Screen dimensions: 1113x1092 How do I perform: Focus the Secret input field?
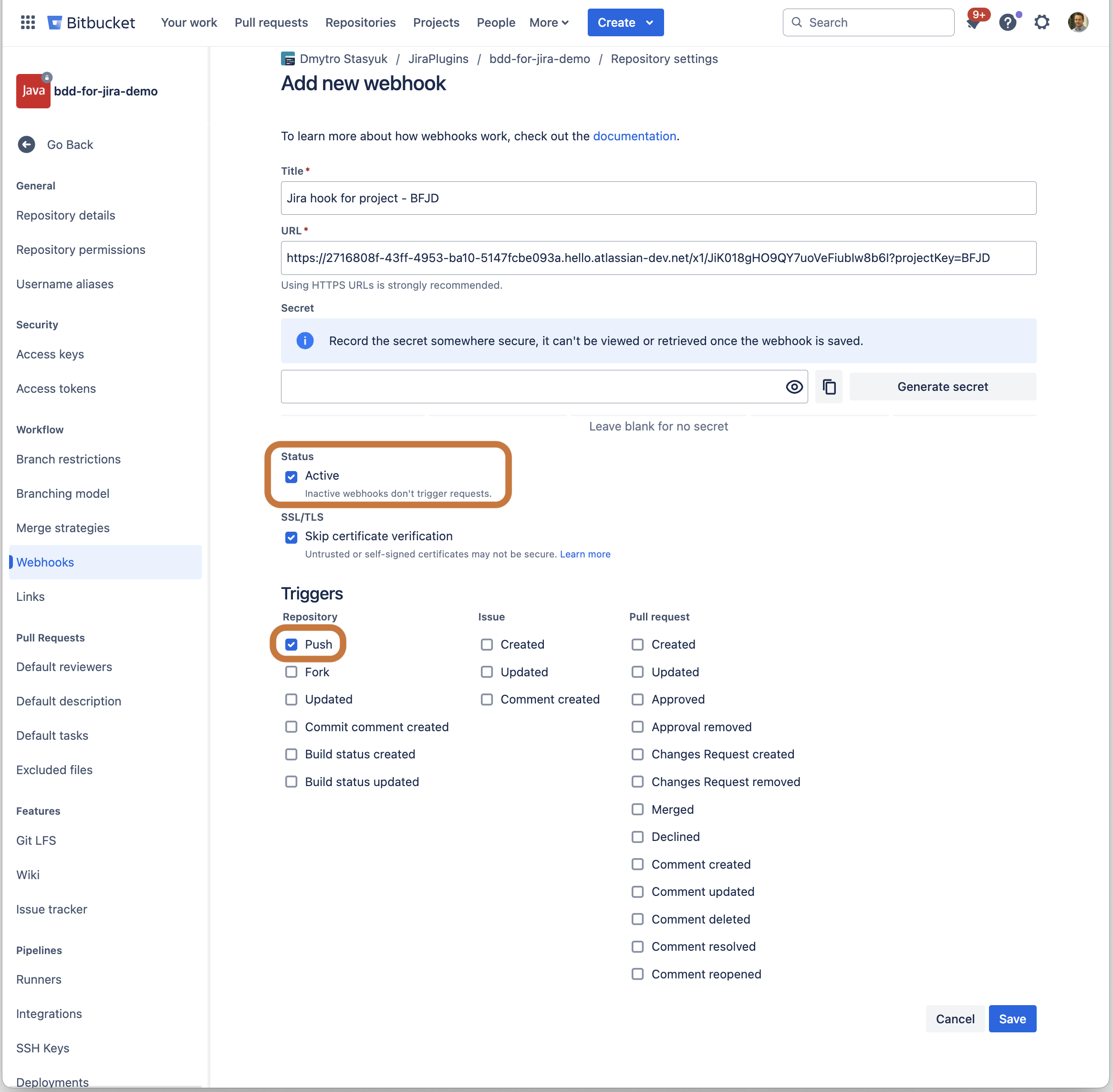pyautogui.click(x=544, y=387)
